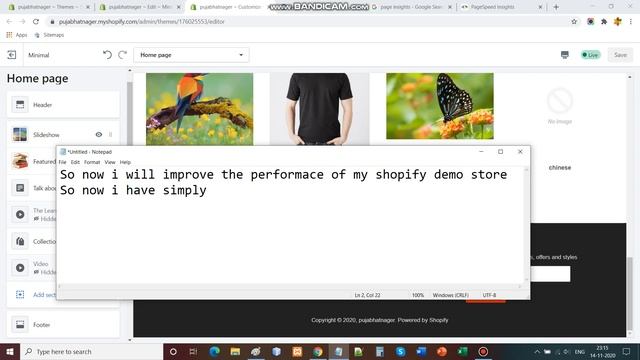640x360 pixels.
Task: Click the Bandicam recorder taskbar icon
Action: 483,351
